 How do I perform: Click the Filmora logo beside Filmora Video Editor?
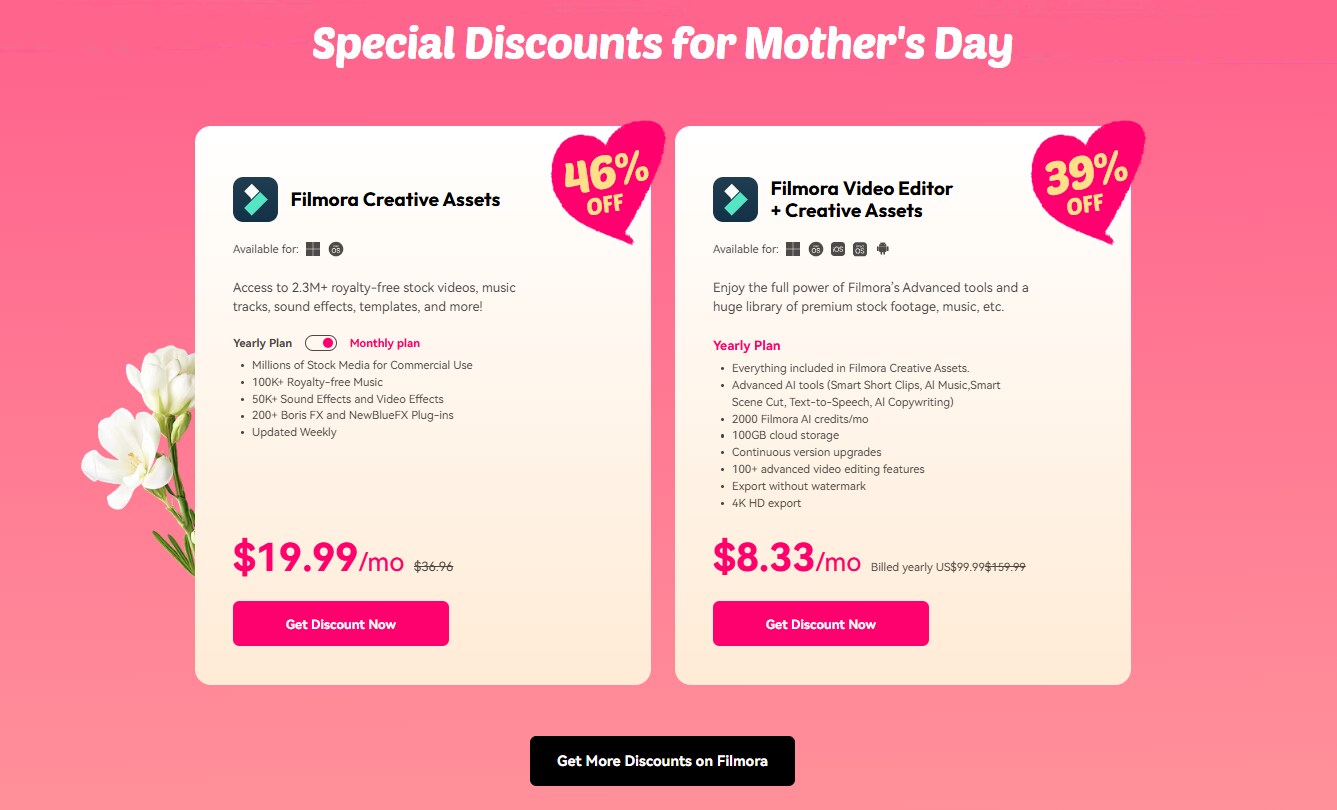[x=735, y=199]
